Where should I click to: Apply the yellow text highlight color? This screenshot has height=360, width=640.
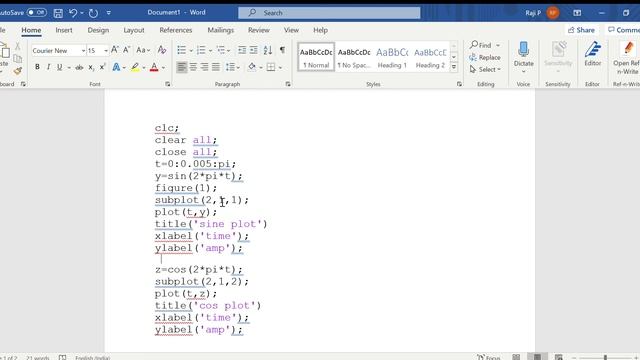click(x=135, y=67)
